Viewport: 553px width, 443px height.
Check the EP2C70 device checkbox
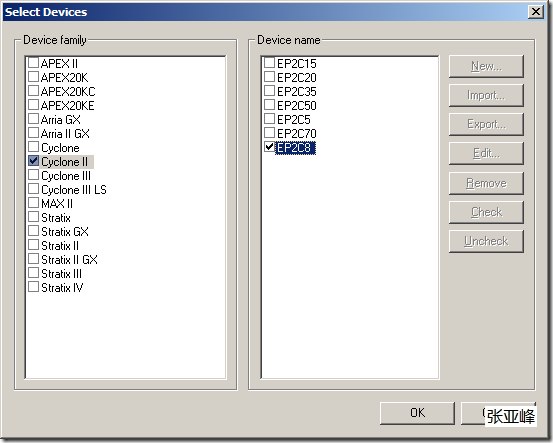click(x=269, y=133)
